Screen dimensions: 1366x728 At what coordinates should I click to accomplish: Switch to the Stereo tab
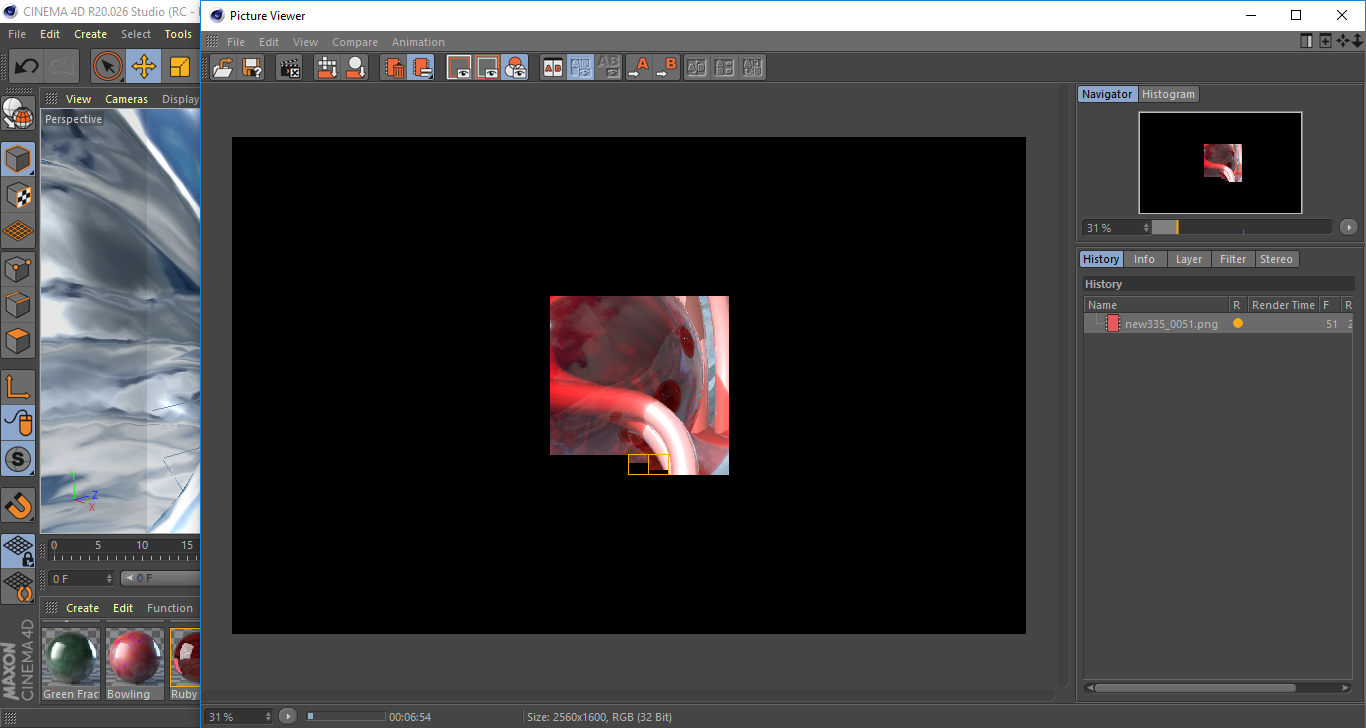1276,259
